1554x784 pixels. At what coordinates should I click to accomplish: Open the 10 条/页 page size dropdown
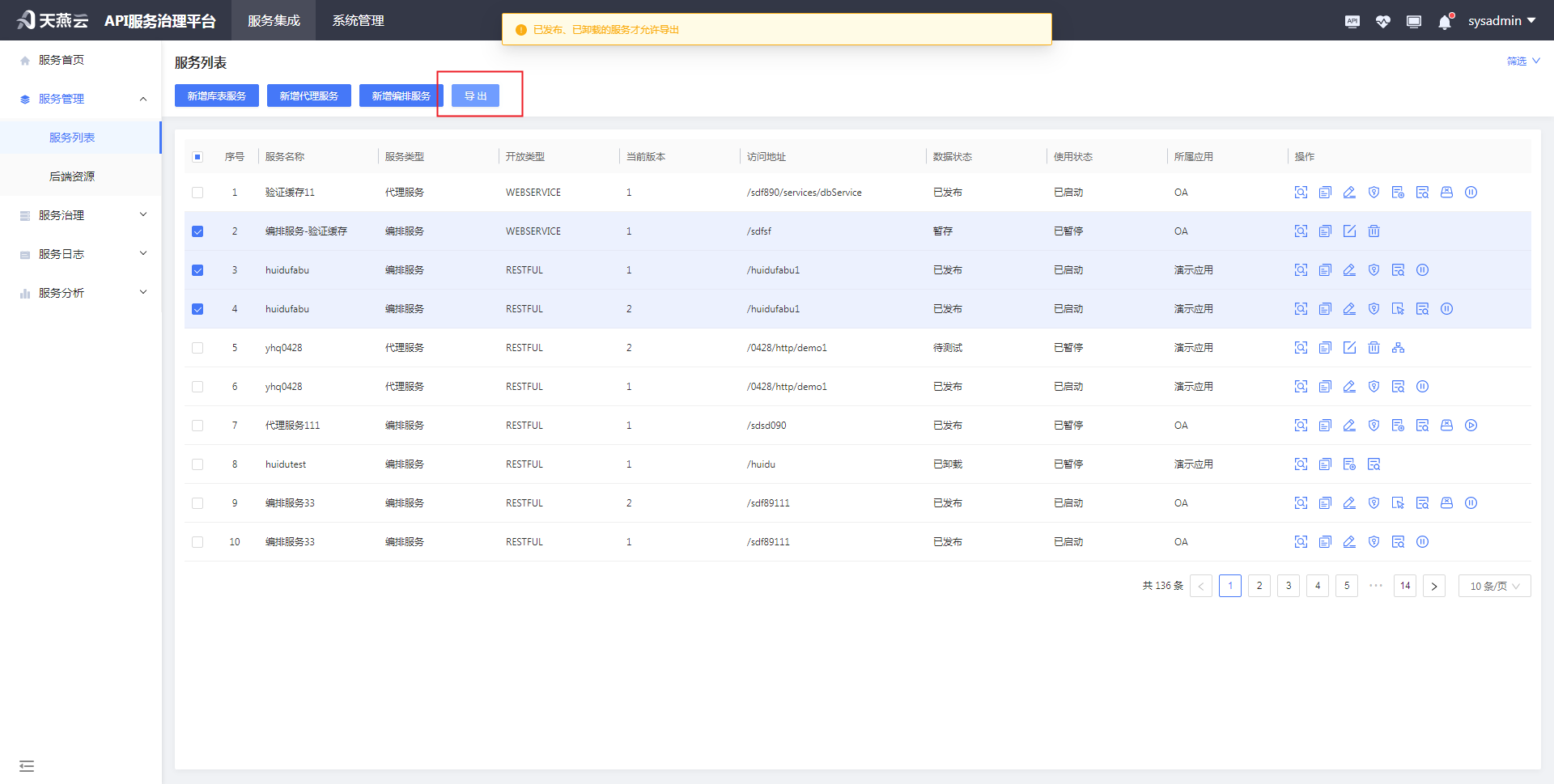pyautogui.click(x=1494, y=586)
